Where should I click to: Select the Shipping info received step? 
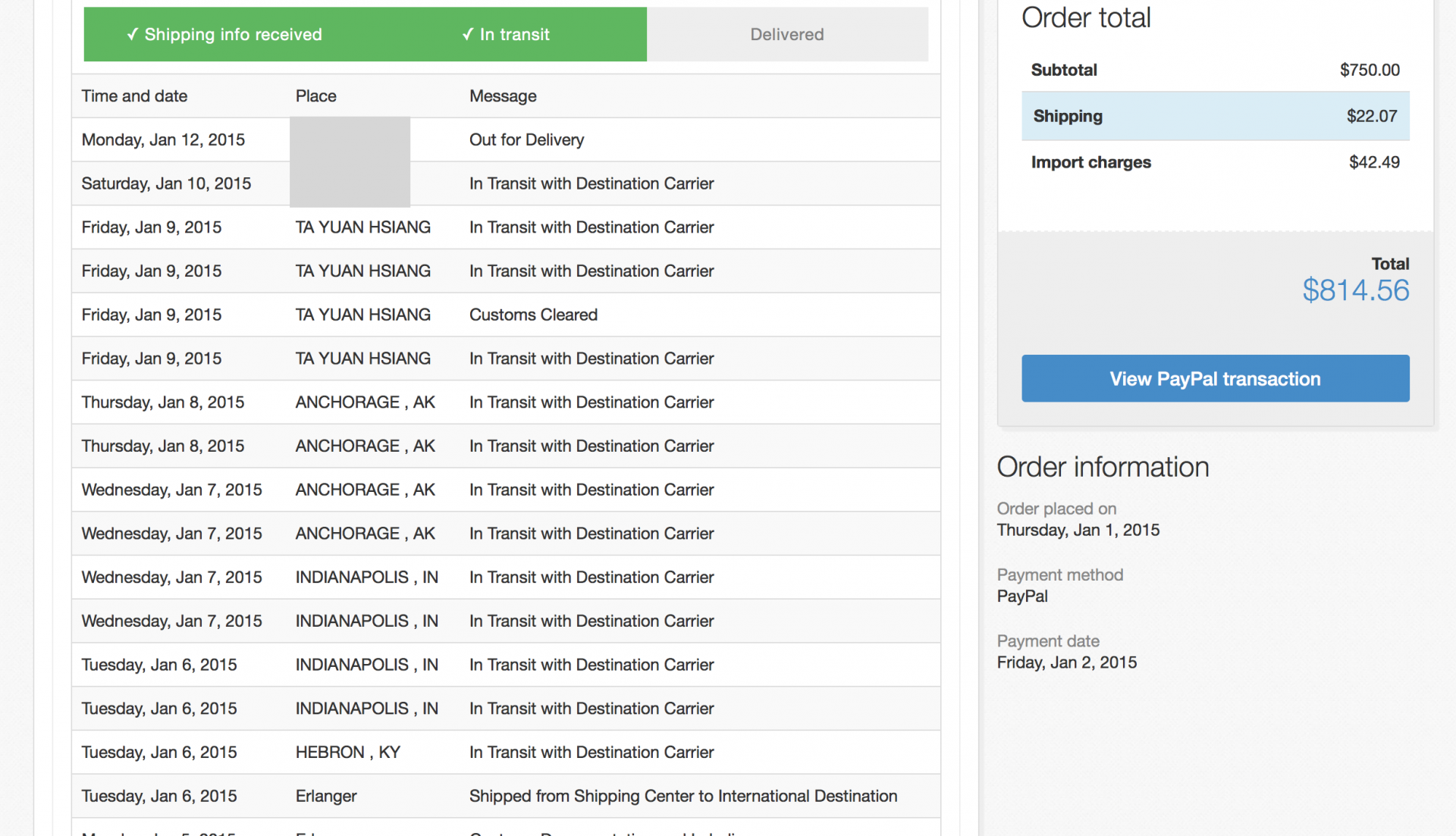(224, 34)
